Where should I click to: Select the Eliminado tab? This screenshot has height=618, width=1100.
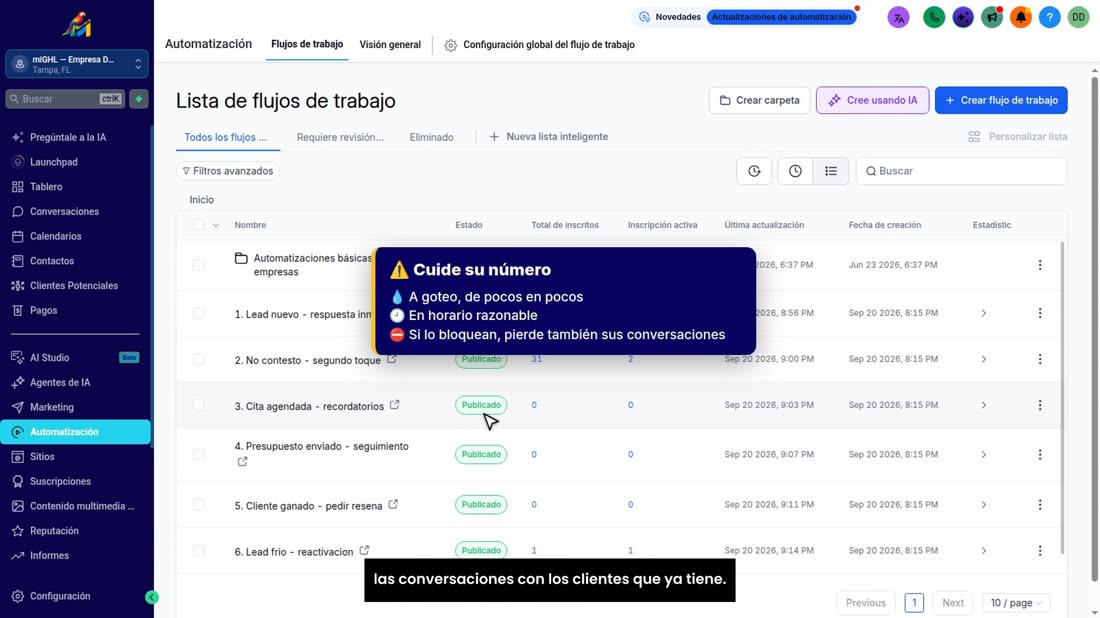pos(431,137)
